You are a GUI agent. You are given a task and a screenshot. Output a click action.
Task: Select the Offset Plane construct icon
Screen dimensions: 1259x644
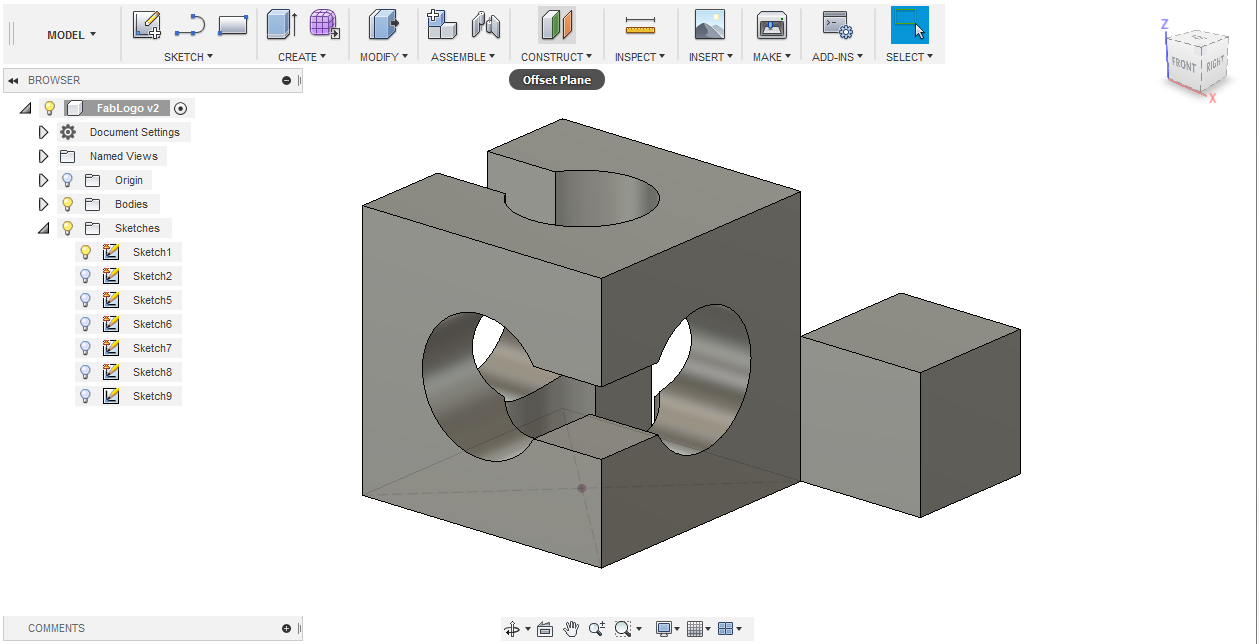pos(556,25)
